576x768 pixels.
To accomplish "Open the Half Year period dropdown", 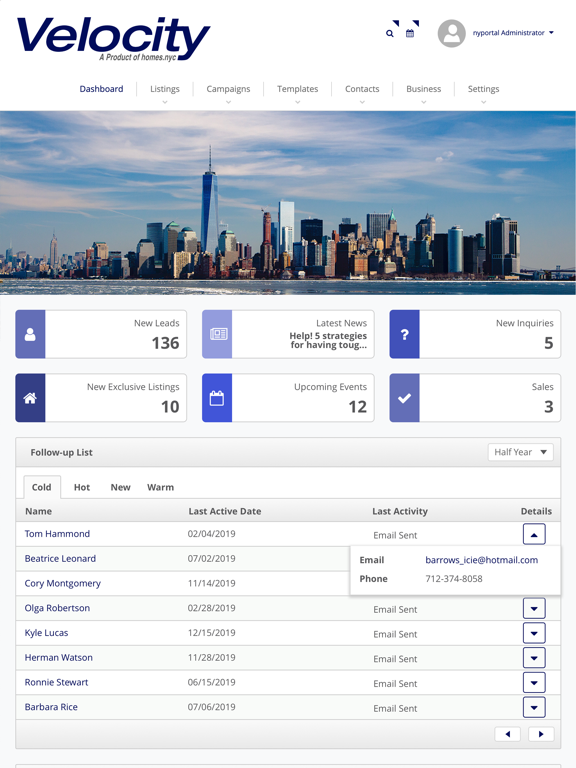I will [x=520, y=452].
